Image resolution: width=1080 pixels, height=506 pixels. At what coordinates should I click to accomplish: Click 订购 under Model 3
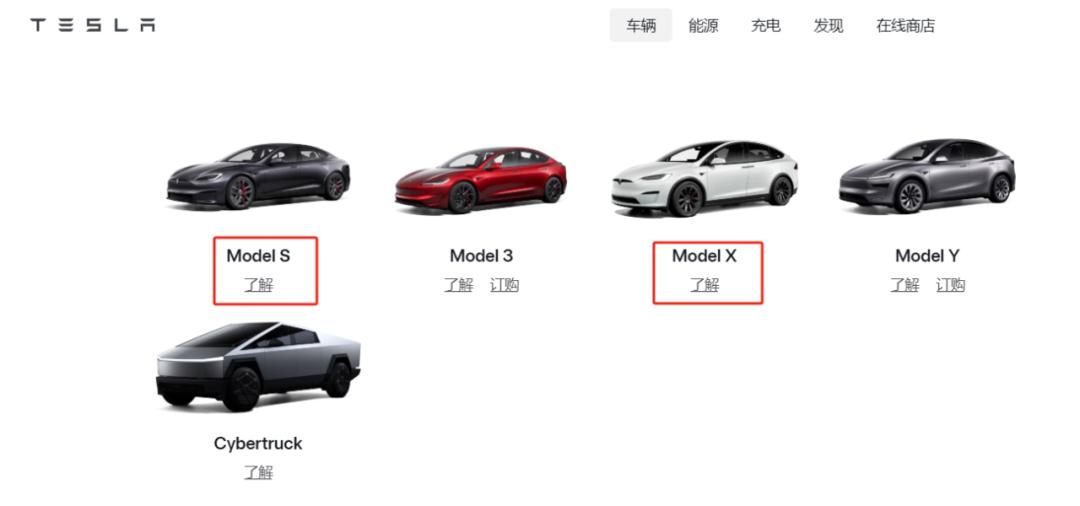[504, 284]
